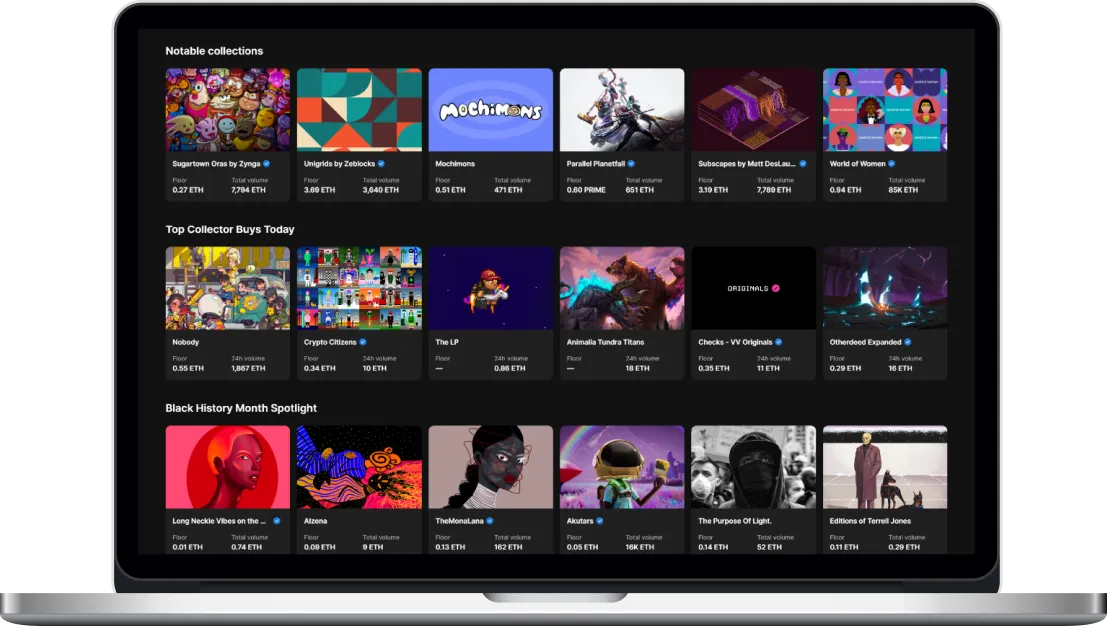1107x626 pixels.
Task: Open The Purpose Of Light black-and-white photo
Action: [x=753, y=467]
